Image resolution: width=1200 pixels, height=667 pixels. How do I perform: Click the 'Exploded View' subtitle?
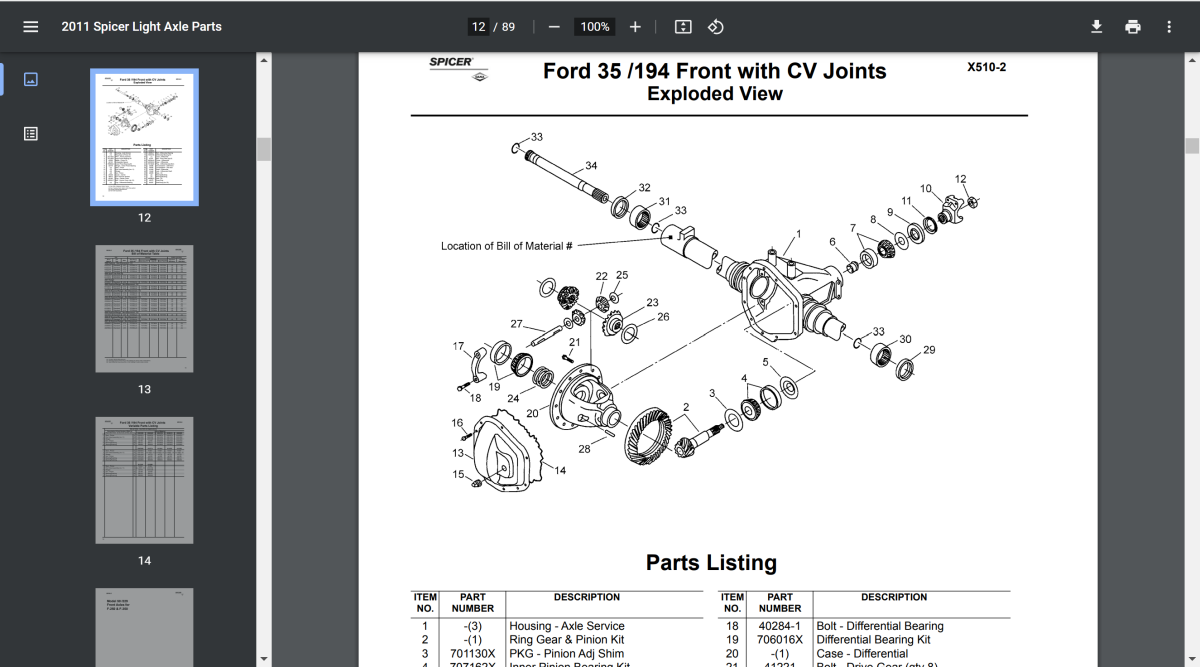714,94
